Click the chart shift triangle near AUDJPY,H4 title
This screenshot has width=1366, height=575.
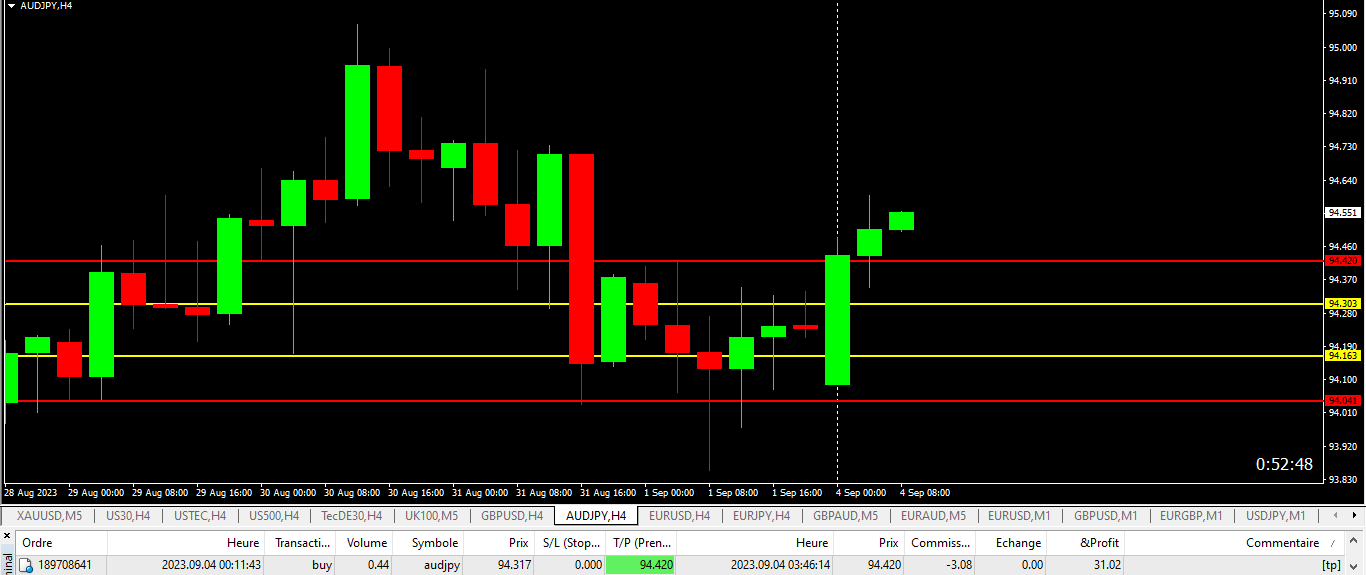[11, 5]
